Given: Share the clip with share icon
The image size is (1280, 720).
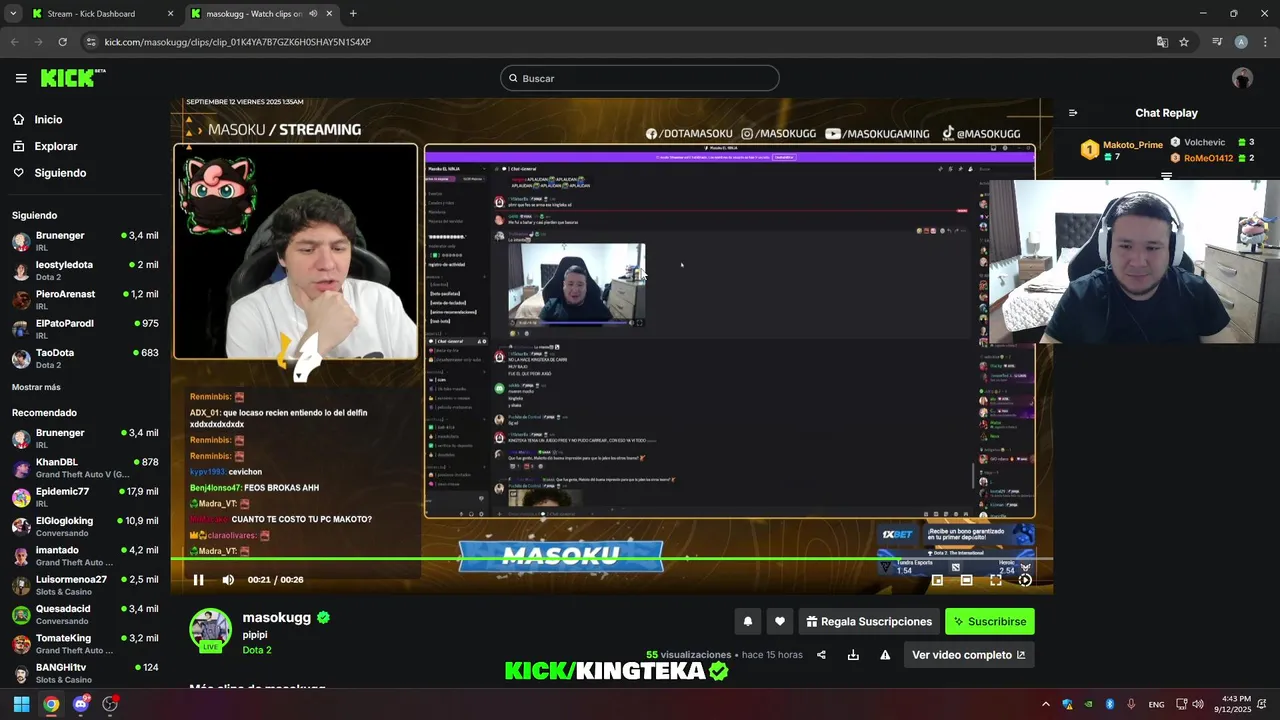Looking at the screenshot, I should tap(821, 655).
